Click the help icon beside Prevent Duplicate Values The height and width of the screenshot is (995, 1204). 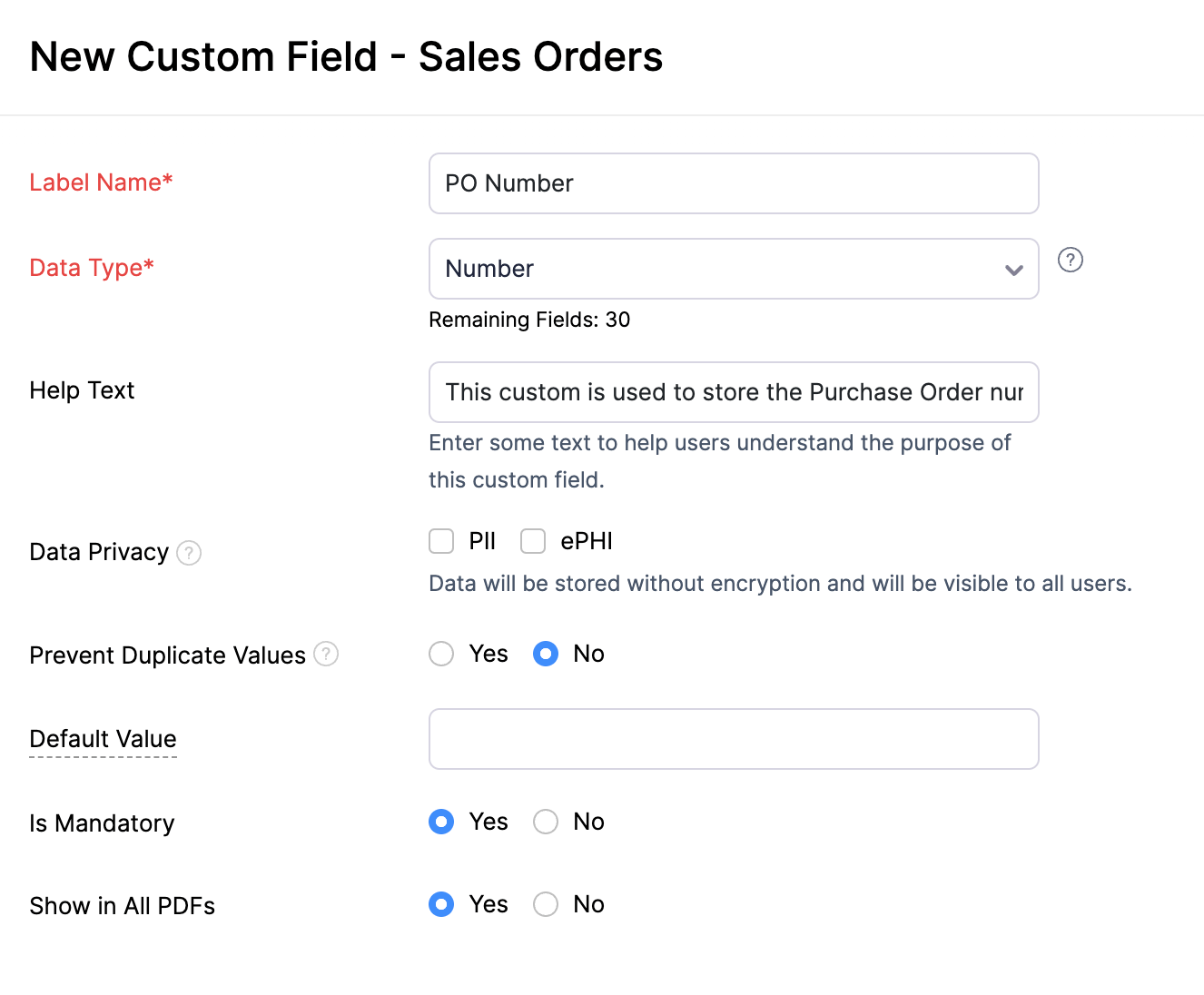(327, 654)
